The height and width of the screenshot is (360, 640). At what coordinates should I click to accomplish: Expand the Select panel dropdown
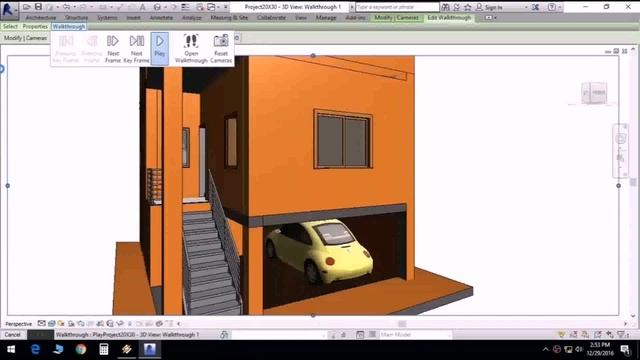point(10,26)
